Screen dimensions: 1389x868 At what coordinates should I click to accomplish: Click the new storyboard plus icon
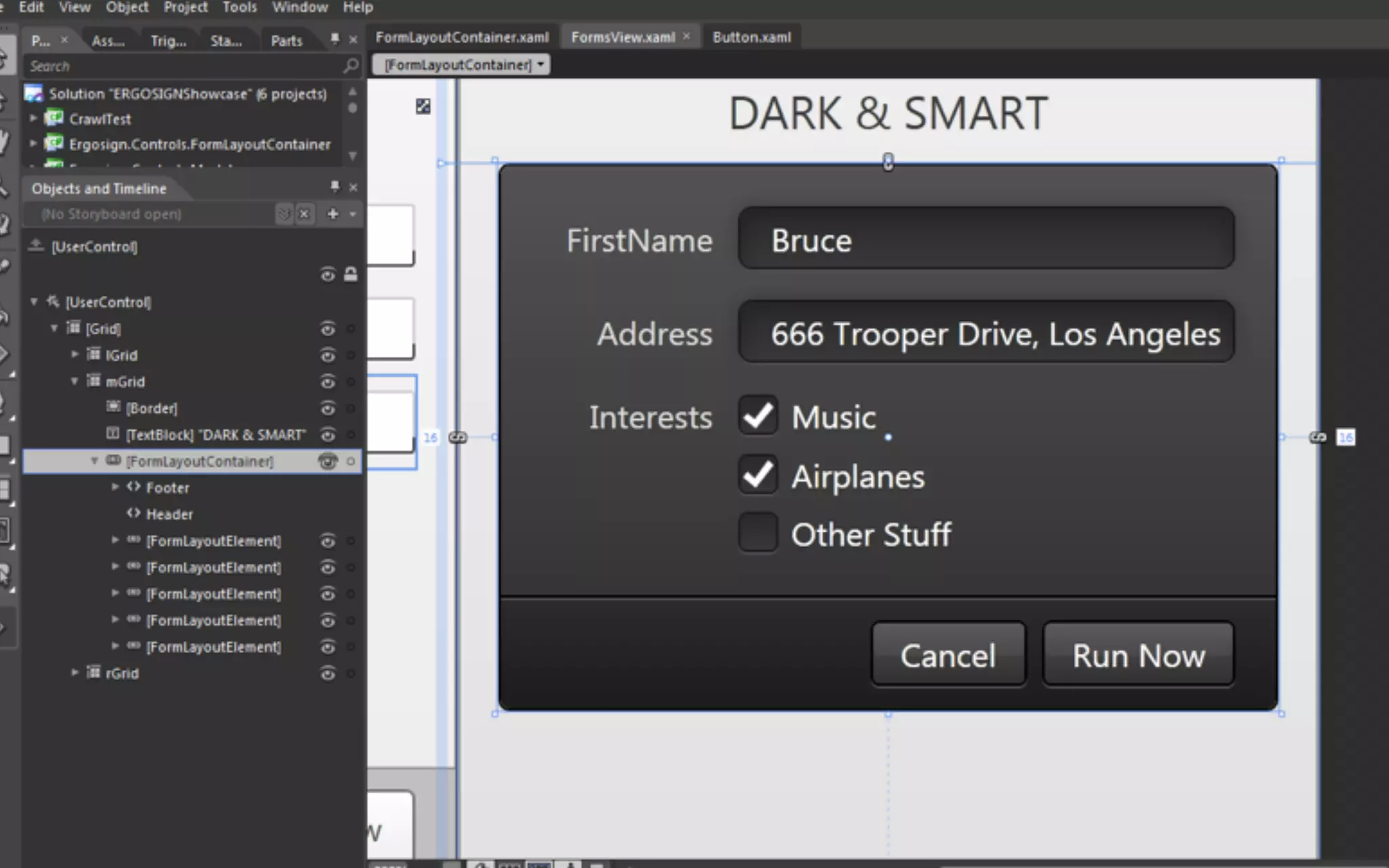click(x=332, y=214)
